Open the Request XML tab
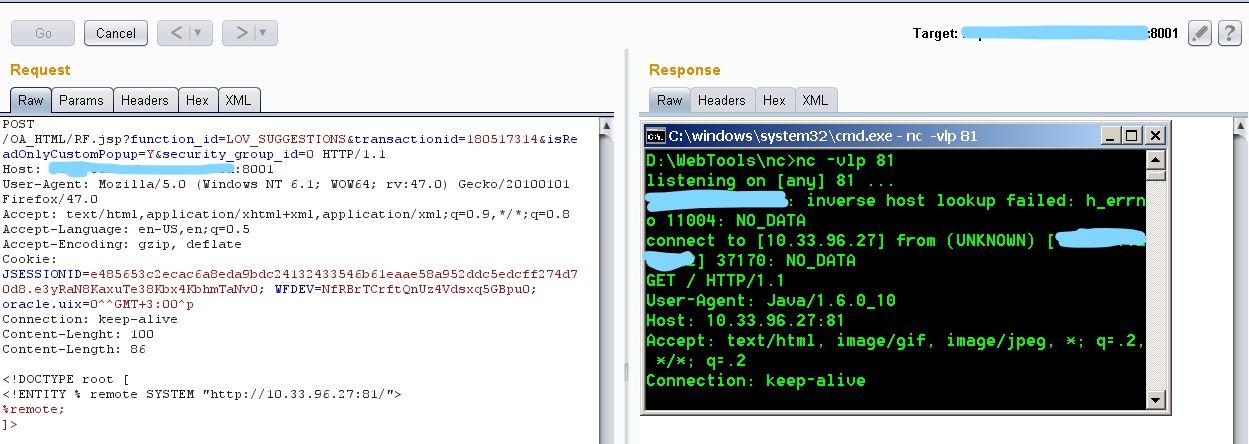This screenshot has width=1249, height=444. 238,100
